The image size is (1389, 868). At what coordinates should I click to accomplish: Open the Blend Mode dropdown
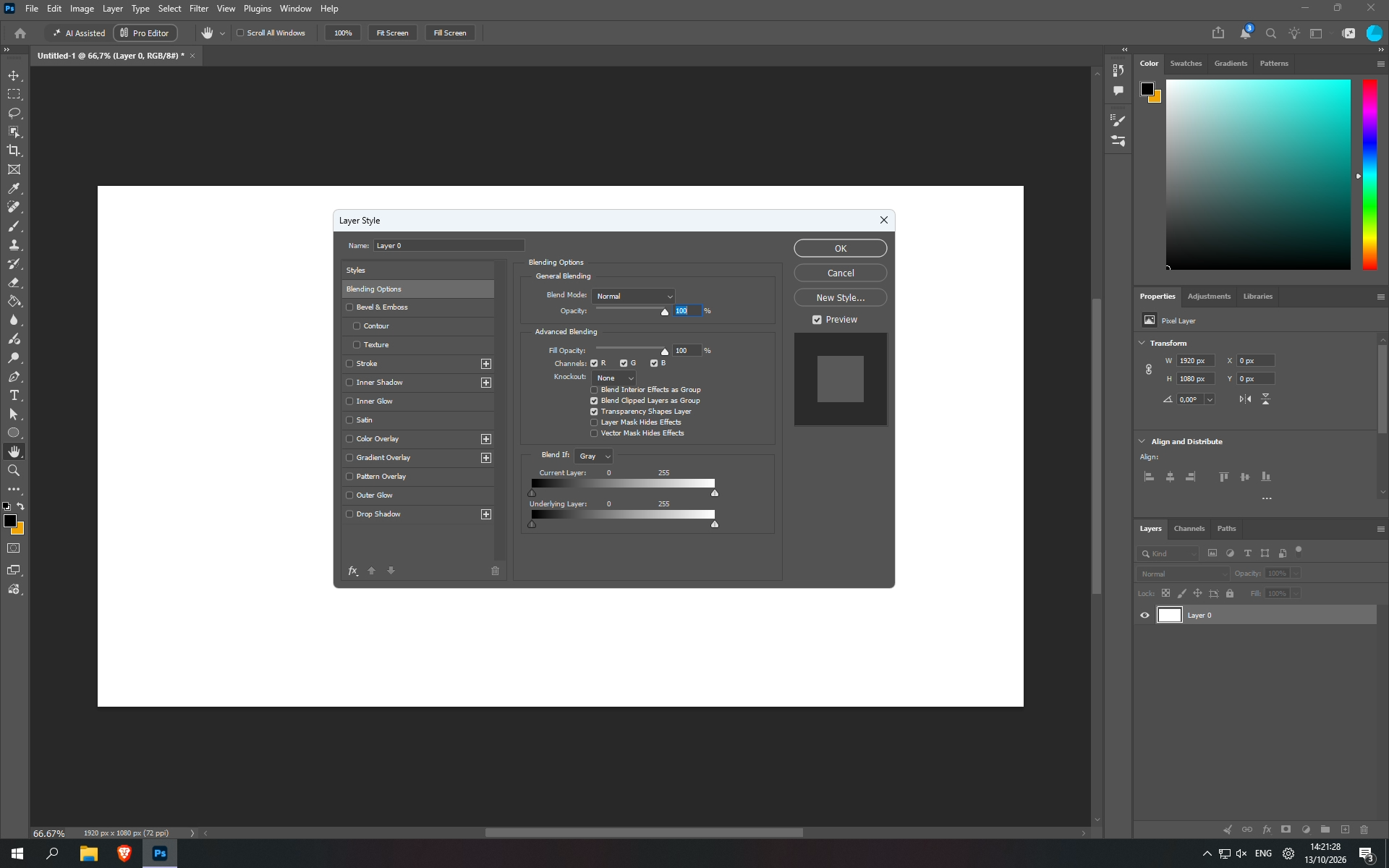(x=634, y=297)
